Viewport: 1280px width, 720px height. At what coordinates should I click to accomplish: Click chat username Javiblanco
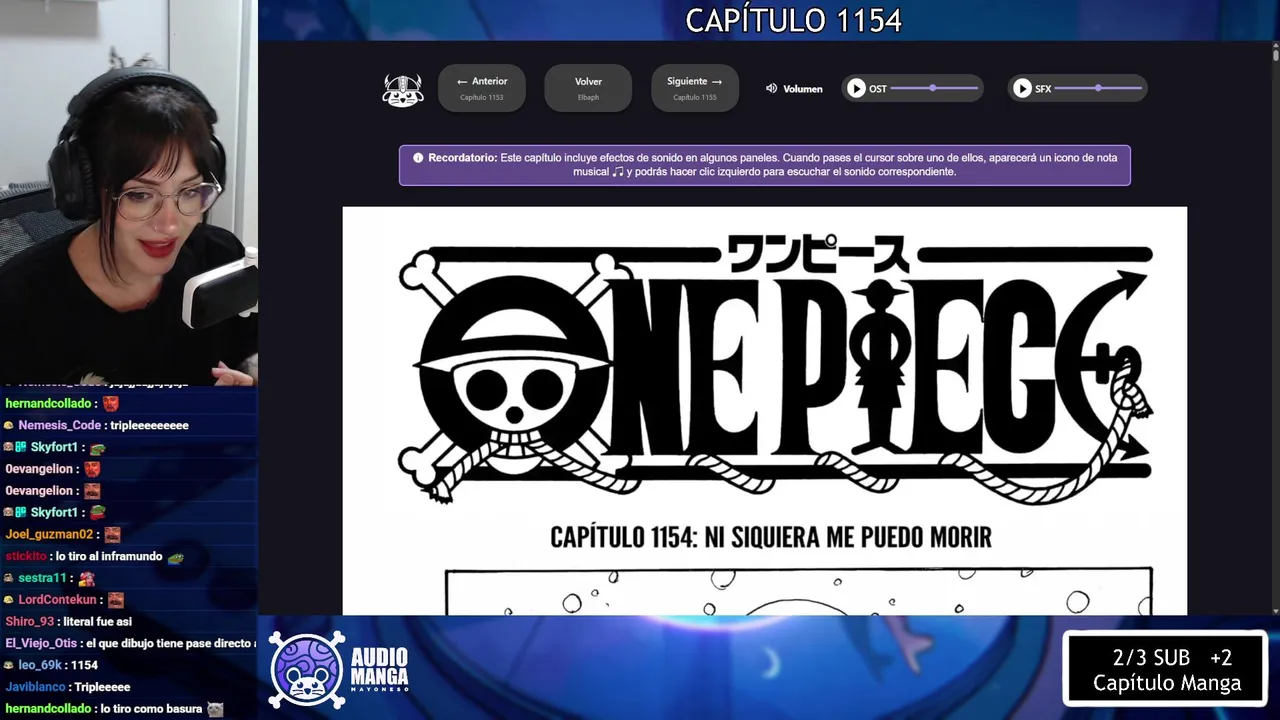pyautogui.click(x=35, y=687)
